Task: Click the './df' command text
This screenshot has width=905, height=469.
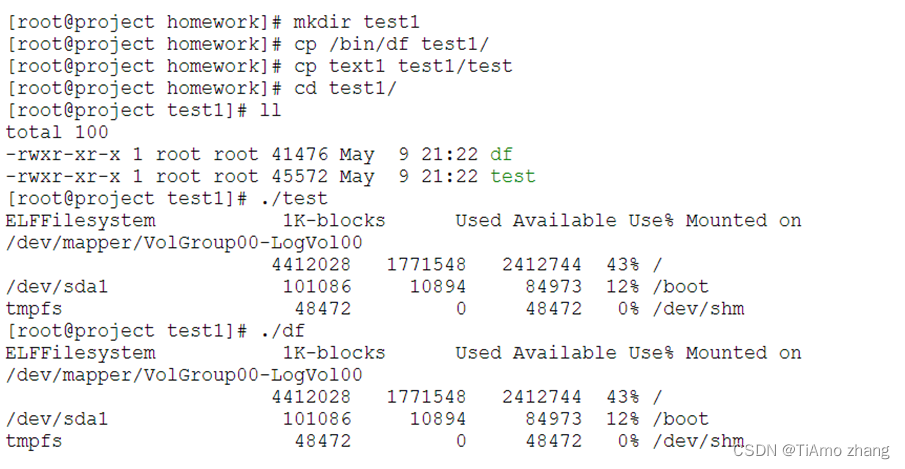Action: 282,331
